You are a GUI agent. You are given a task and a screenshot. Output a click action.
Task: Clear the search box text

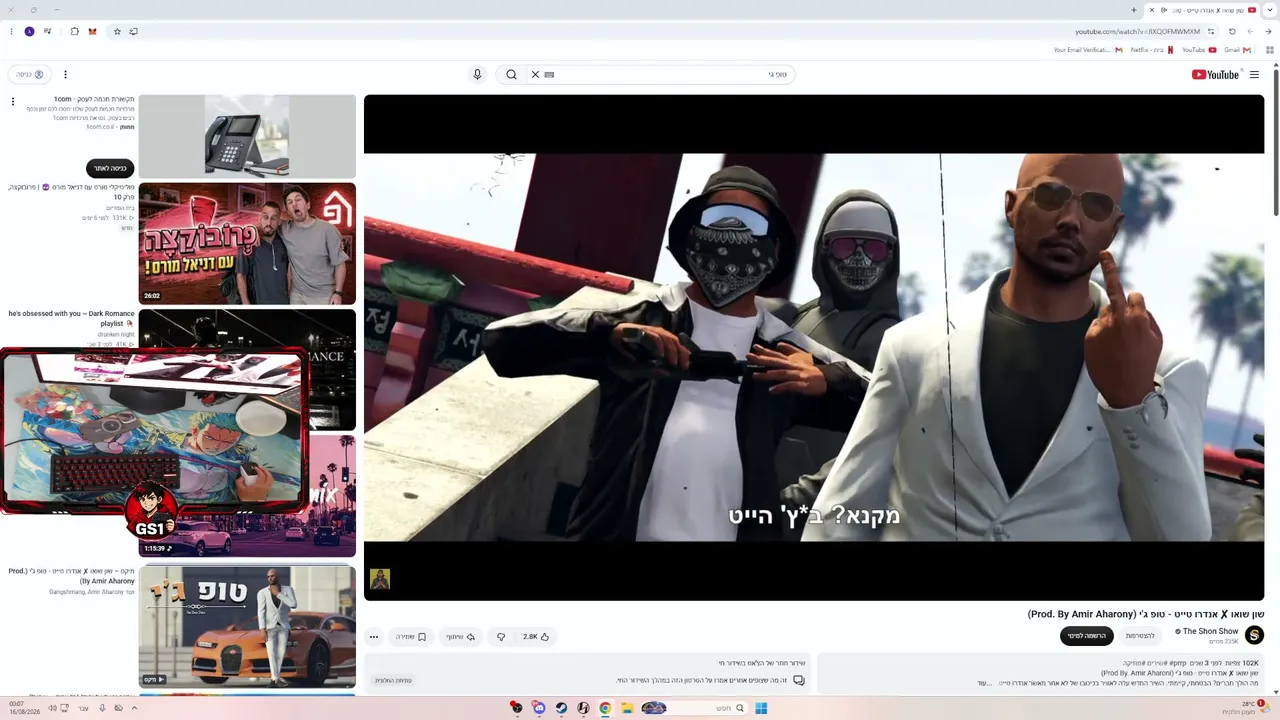535,75
